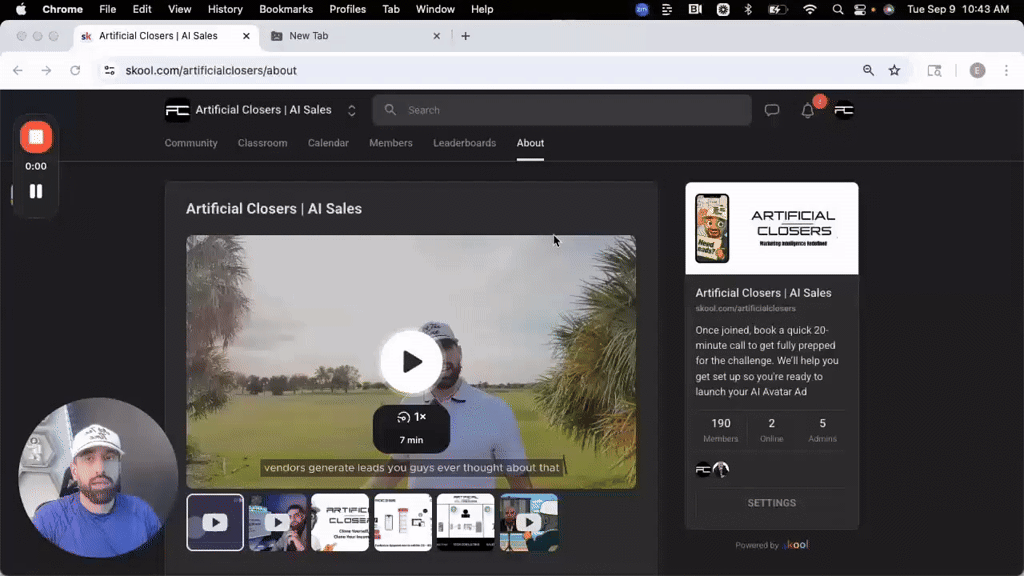This screenshot has height=576, width=1024.
Task: Open Control Center in menu bar
Action: 860,9
